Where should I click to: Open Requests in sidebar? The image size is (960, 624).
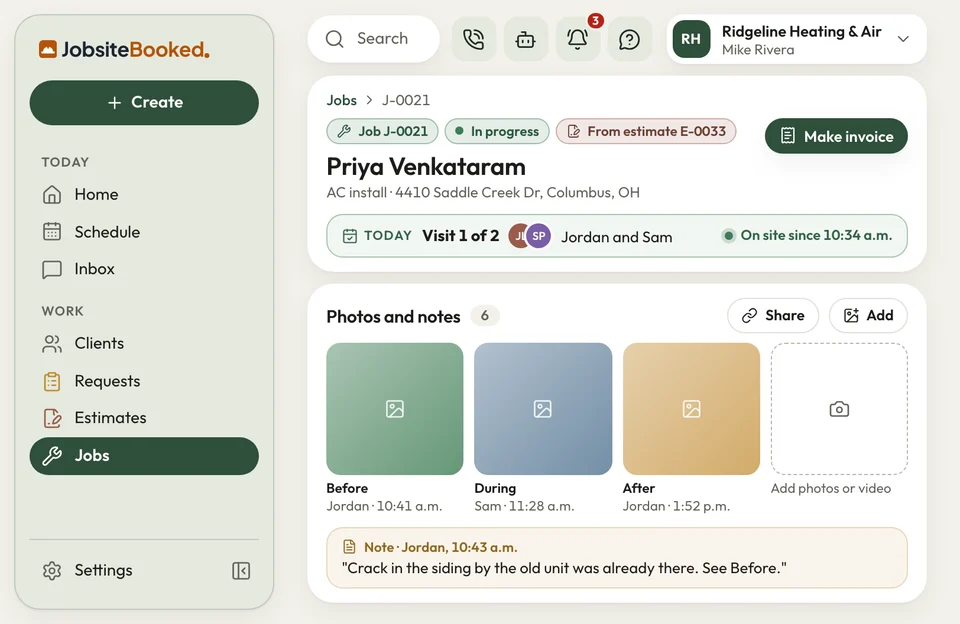pyautogui.click(x=144, y=381)
